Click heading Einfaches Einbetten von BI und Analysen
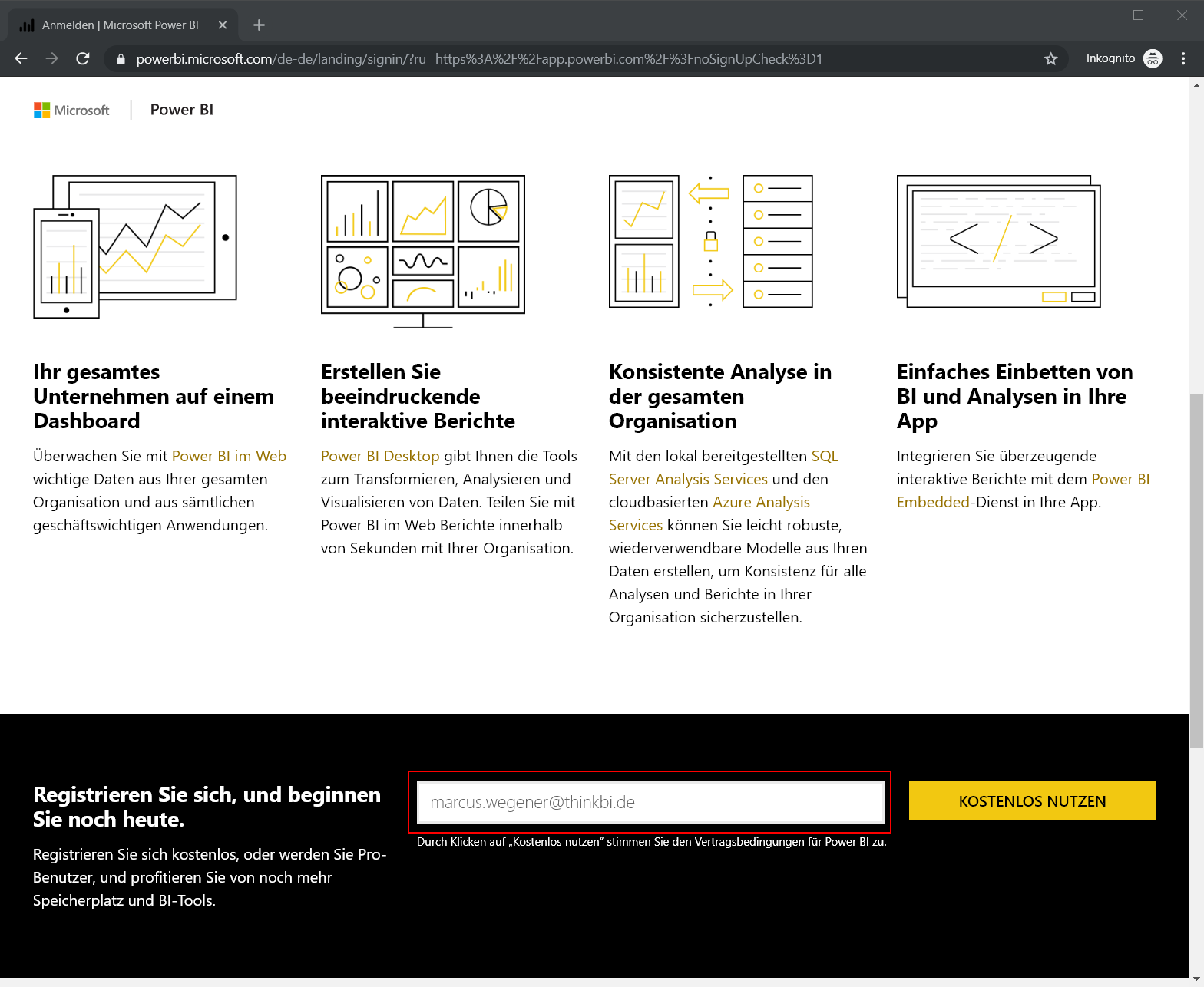 coord(1015,396)
